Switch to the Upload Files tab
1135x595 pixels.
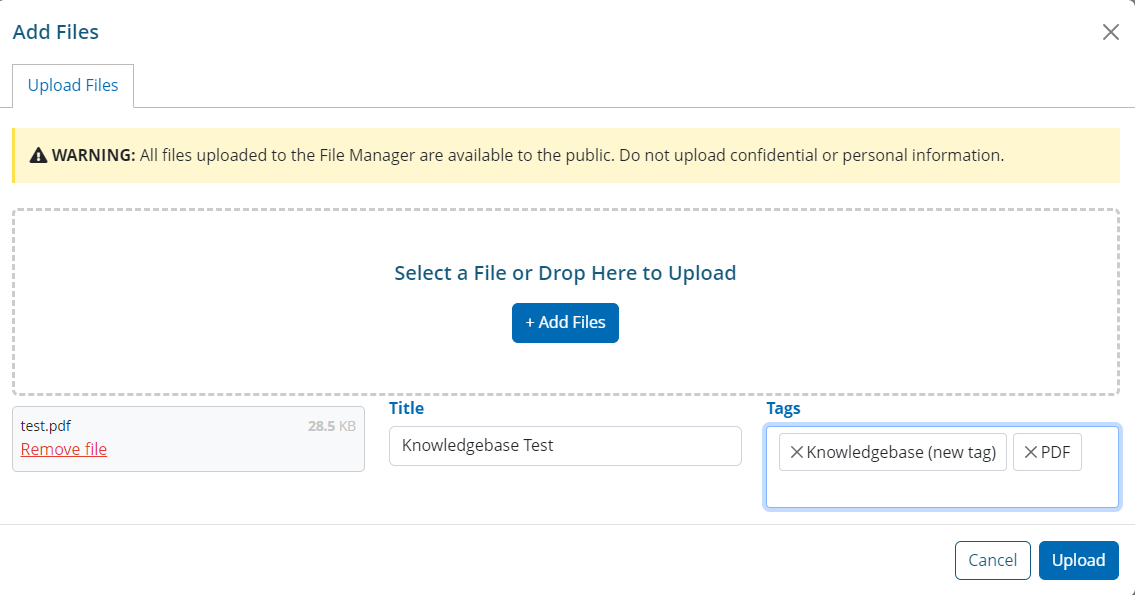click(73, 86)
